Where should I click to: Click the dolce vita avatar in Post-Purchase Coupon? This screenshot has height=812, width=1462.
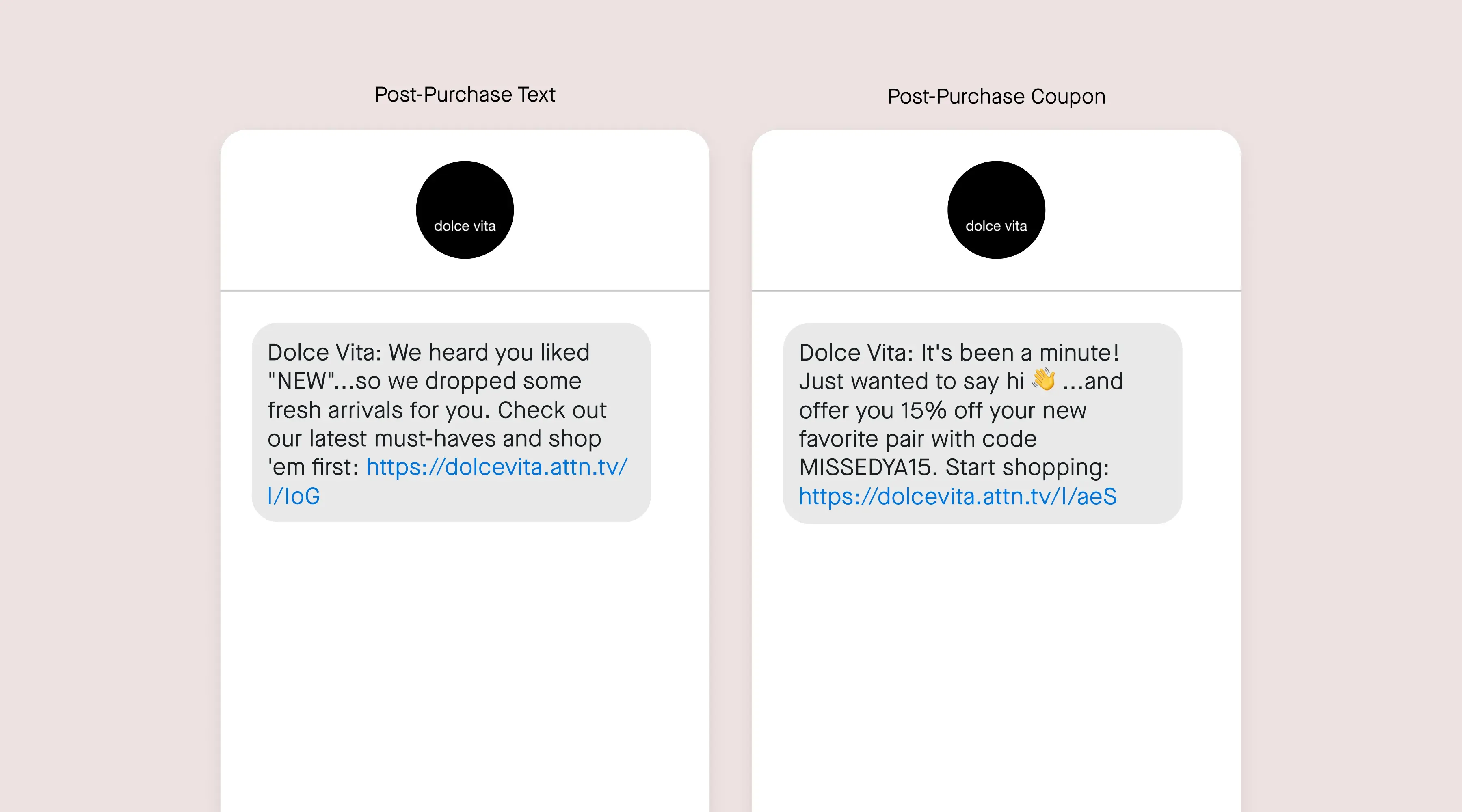pyautogui.click(x=996, y=210)
